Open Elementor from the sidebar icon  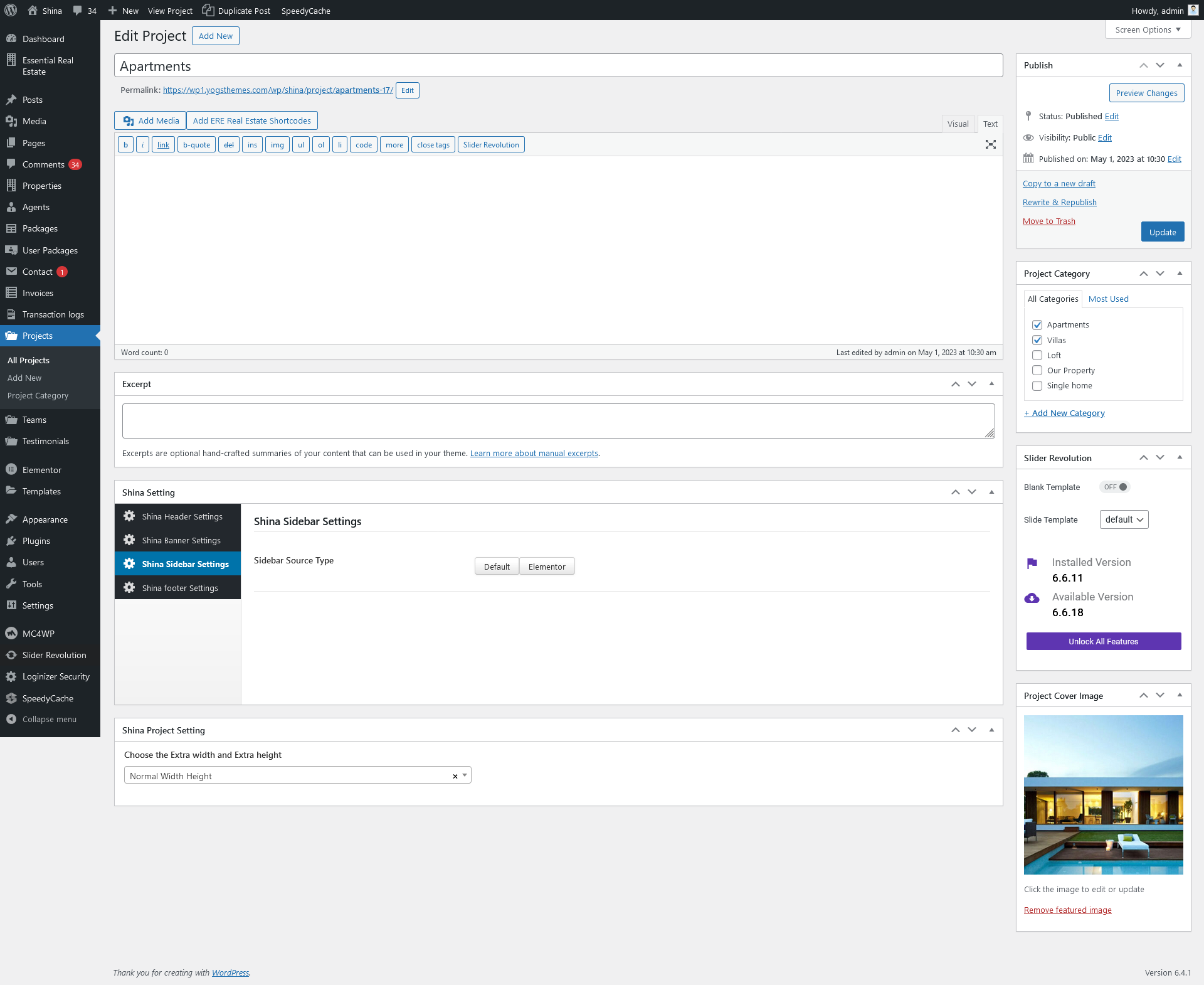pyautogui.click(x=11, y=470)
